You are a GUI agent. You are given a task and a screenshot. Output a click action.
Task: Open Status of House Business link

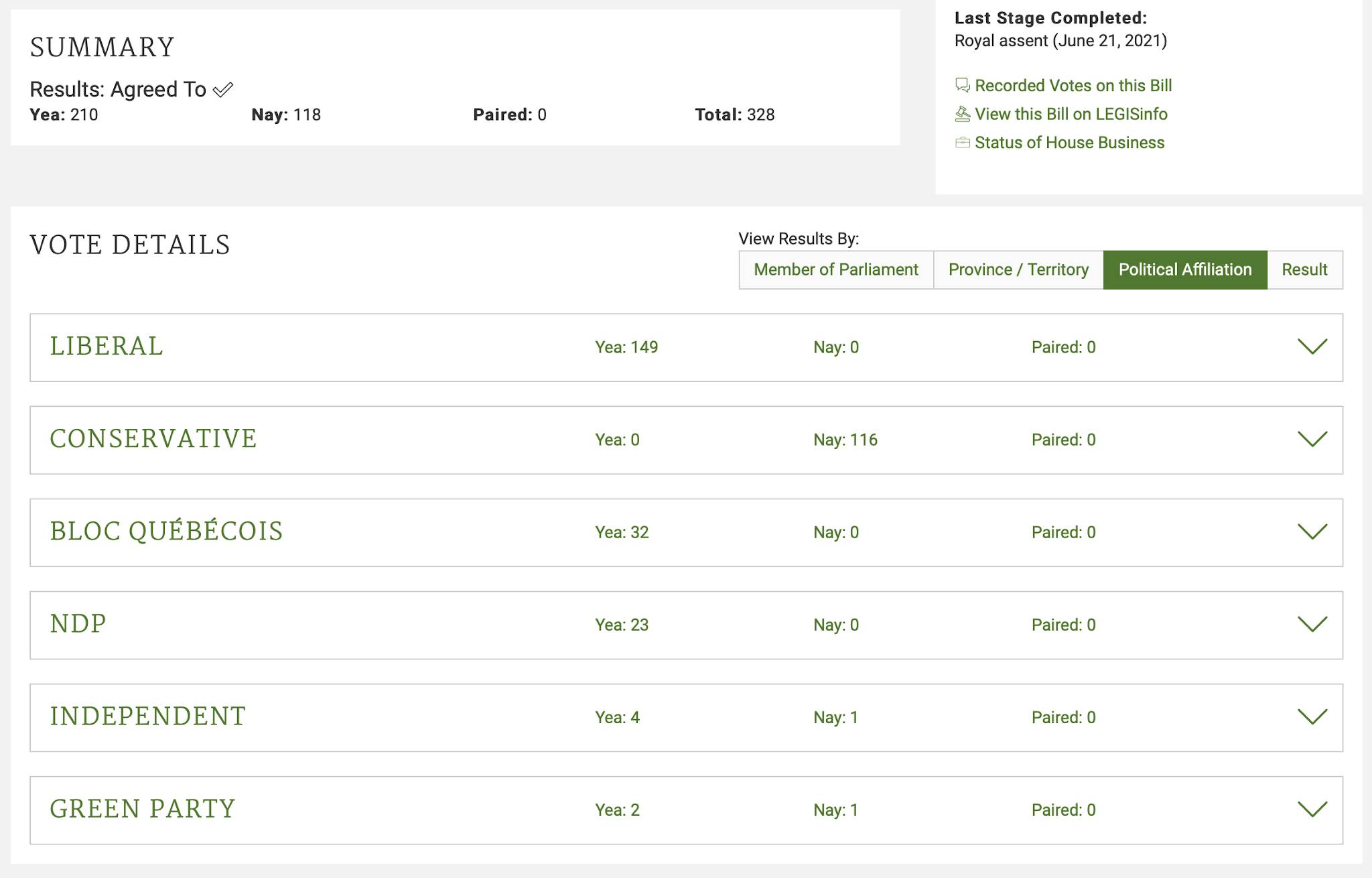pyautogui.click(x=1069, y=143)
